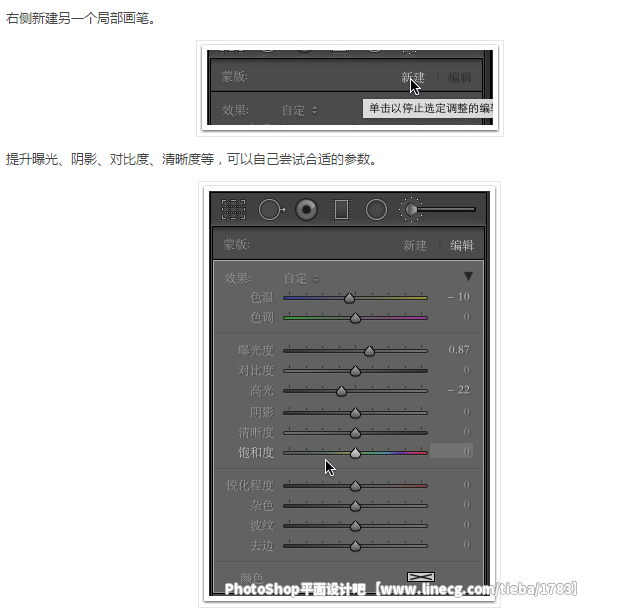Click the 曝光度 slider handle

[x=369, y=351]
